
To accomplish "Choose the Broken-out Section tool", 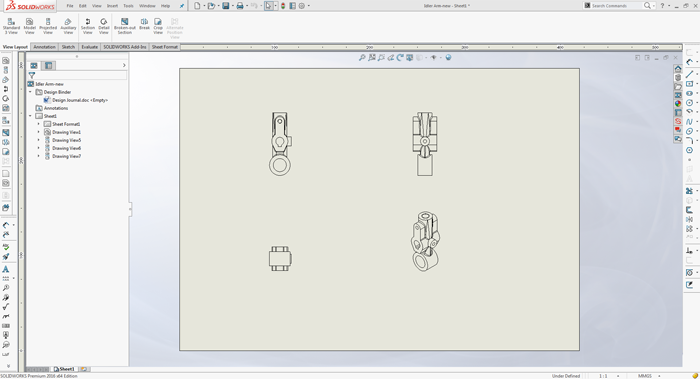I will click(x=125, y=26).
